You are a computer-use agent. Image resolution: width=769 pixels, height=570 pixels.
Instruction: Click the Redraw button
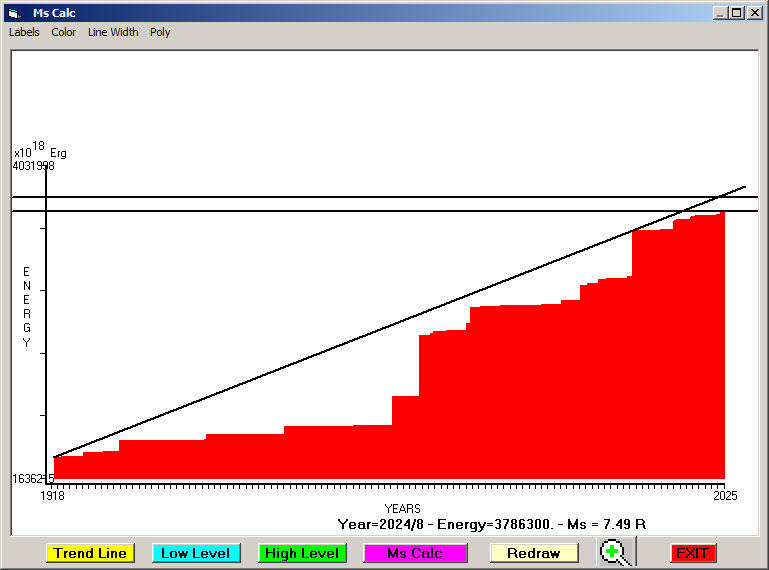(x=534, y=553)
